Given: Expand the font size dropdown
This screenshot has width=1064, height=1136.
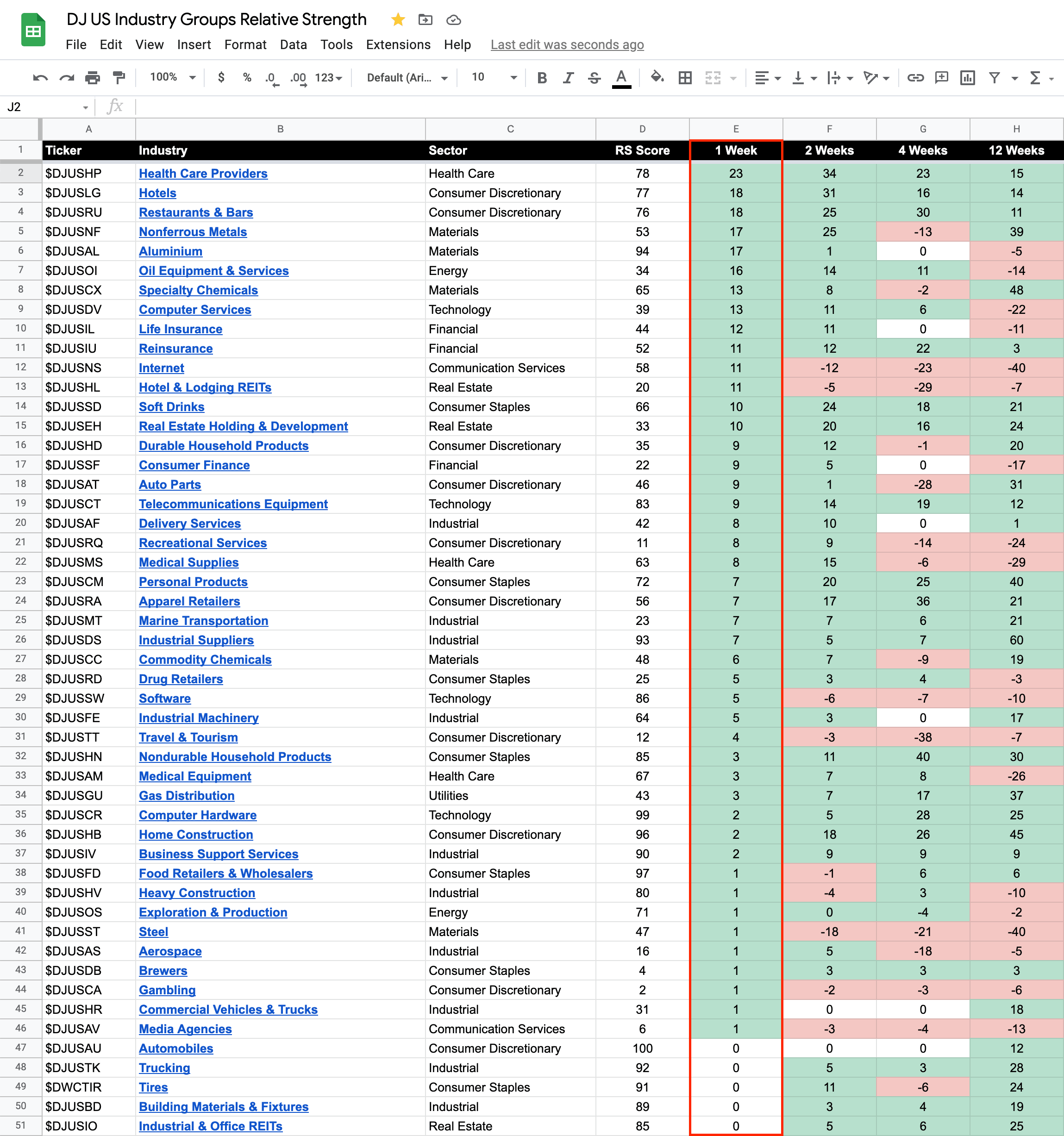Looking at the screenshot, I should pos(513,78).
